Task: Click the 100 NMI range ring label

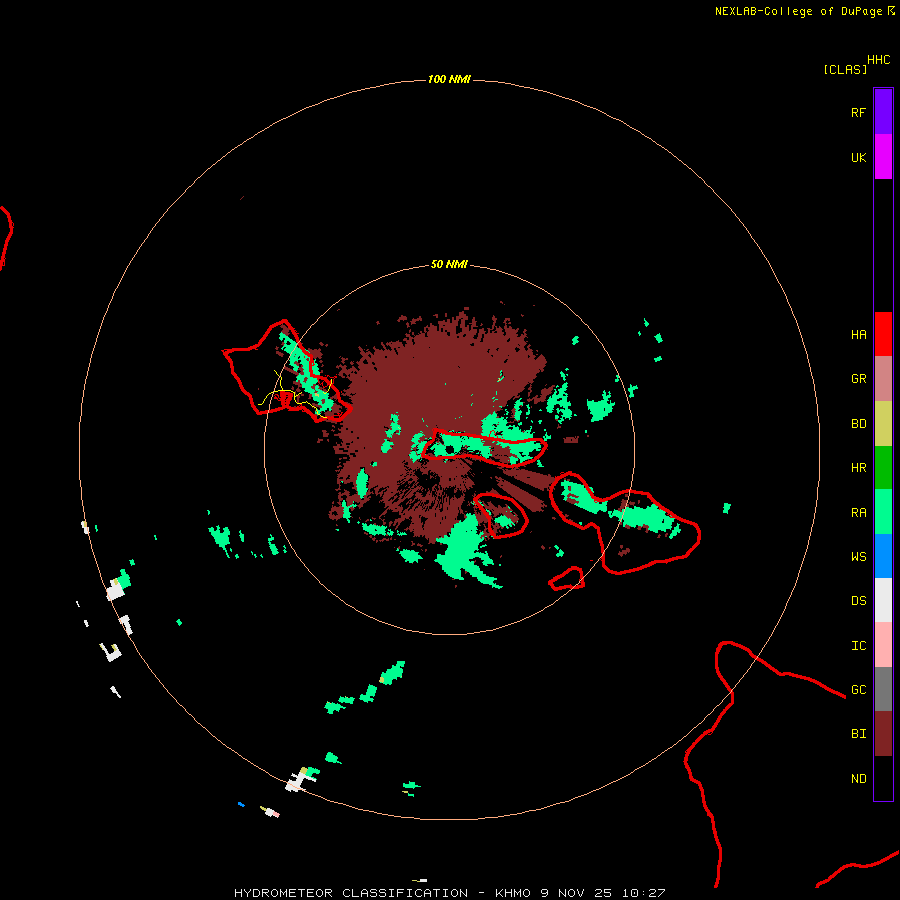Action: (x=449, y=79)
